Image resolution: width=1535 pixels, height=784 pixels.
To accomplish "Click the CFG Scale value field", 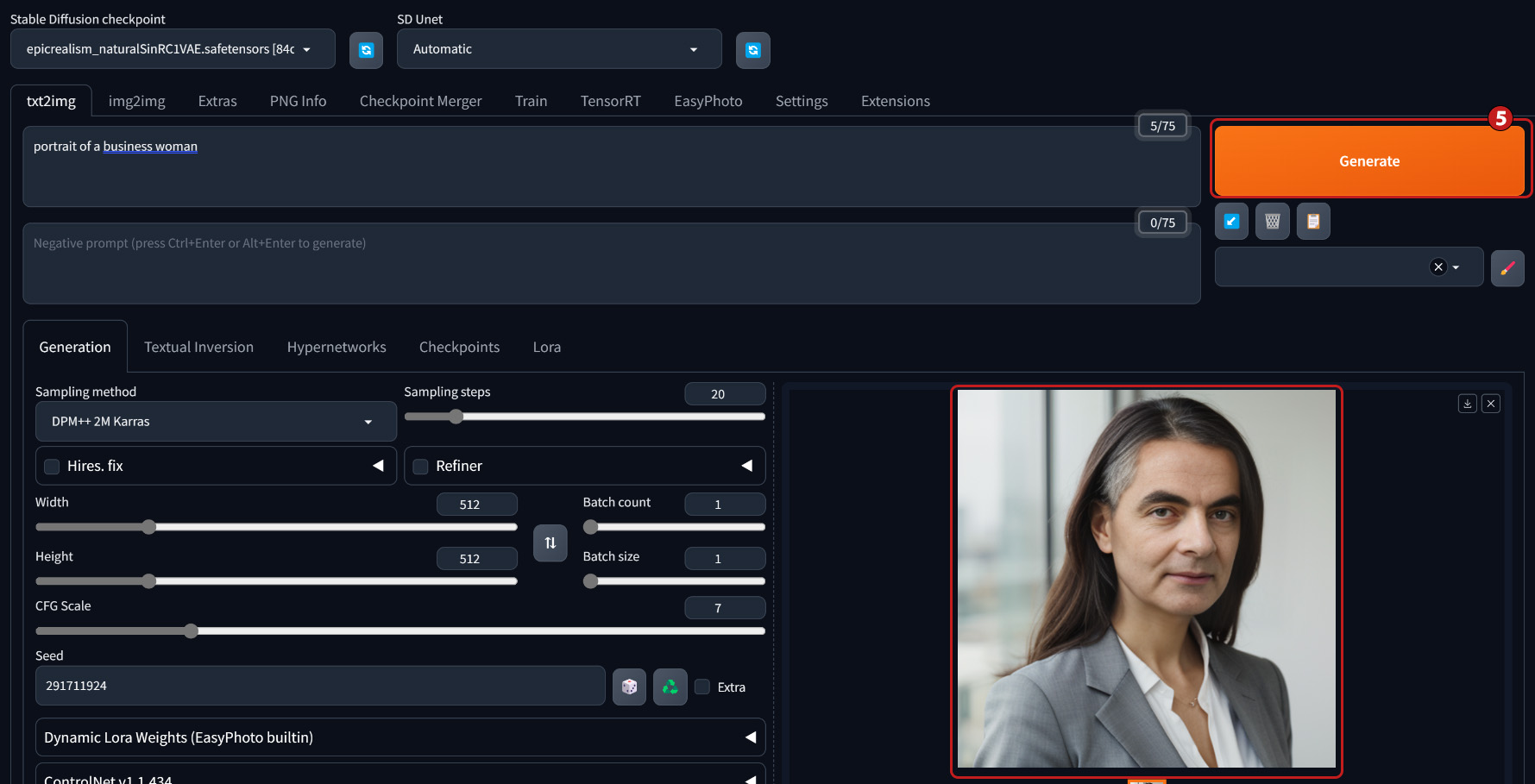I will [x=725, y=608].
